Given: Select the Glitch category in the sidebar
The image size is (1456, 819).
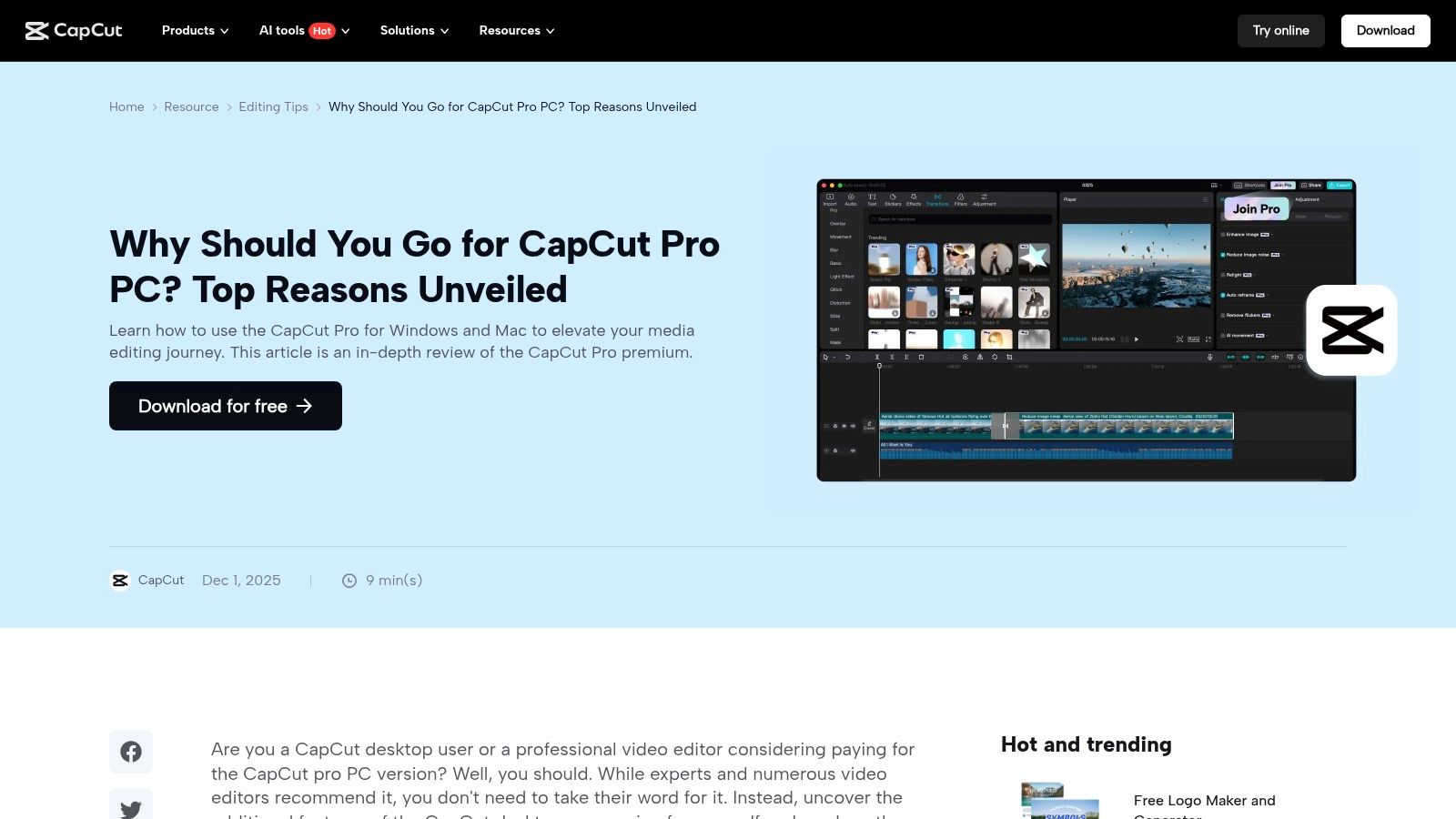Looking at the screenshot, I should [835, 289].
